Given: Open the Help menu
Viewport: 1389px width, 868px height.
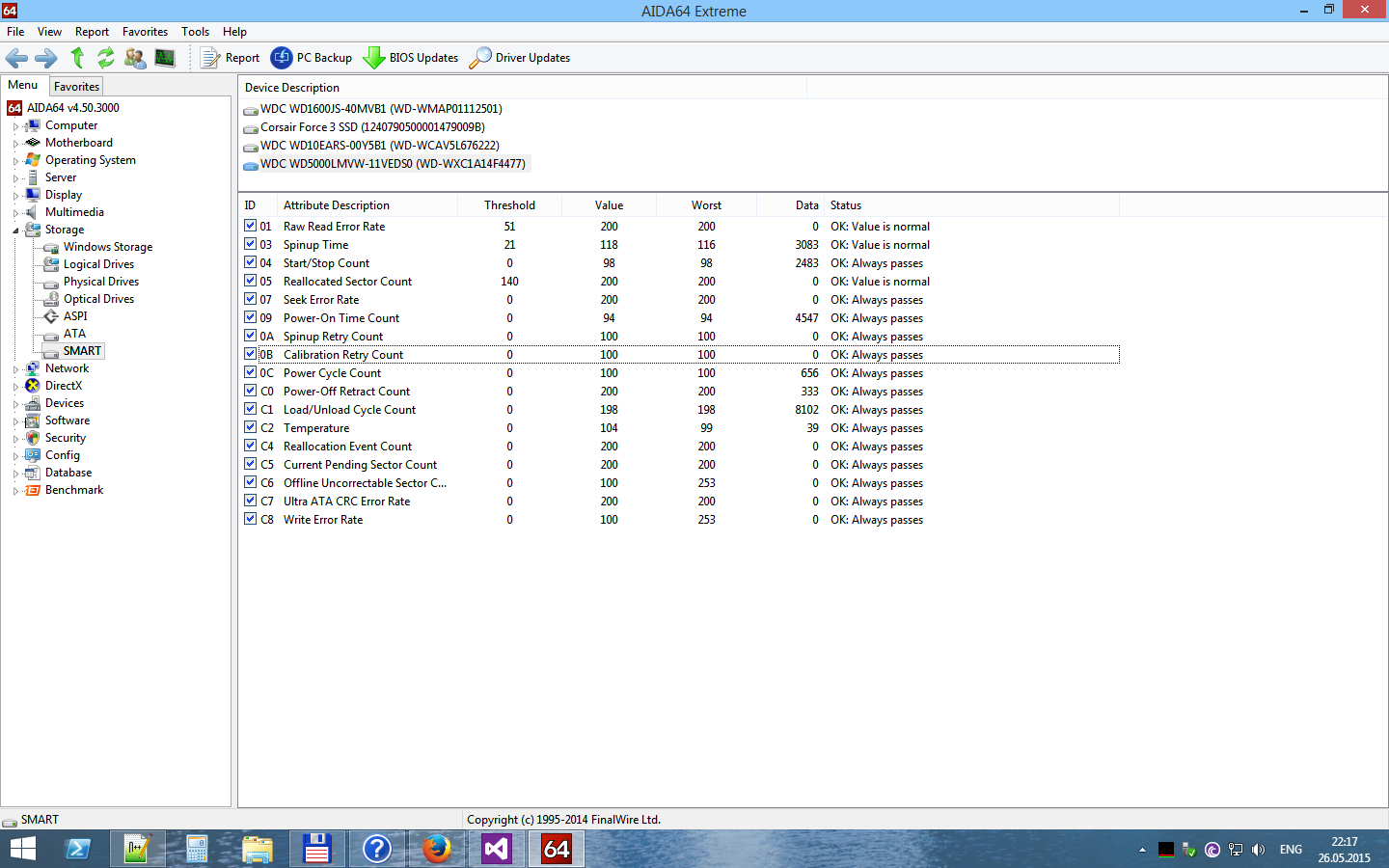Looking at the screenshot, I should point(234,32).
